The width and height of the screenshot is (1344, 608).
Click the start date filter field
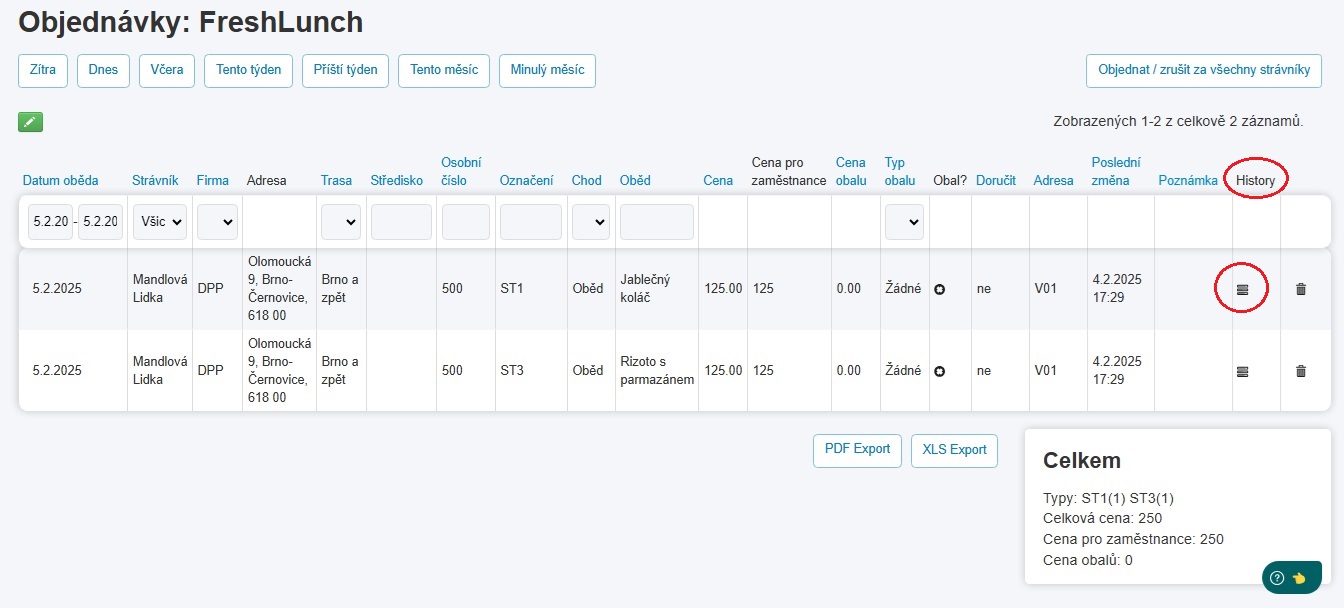click(50, 221)
